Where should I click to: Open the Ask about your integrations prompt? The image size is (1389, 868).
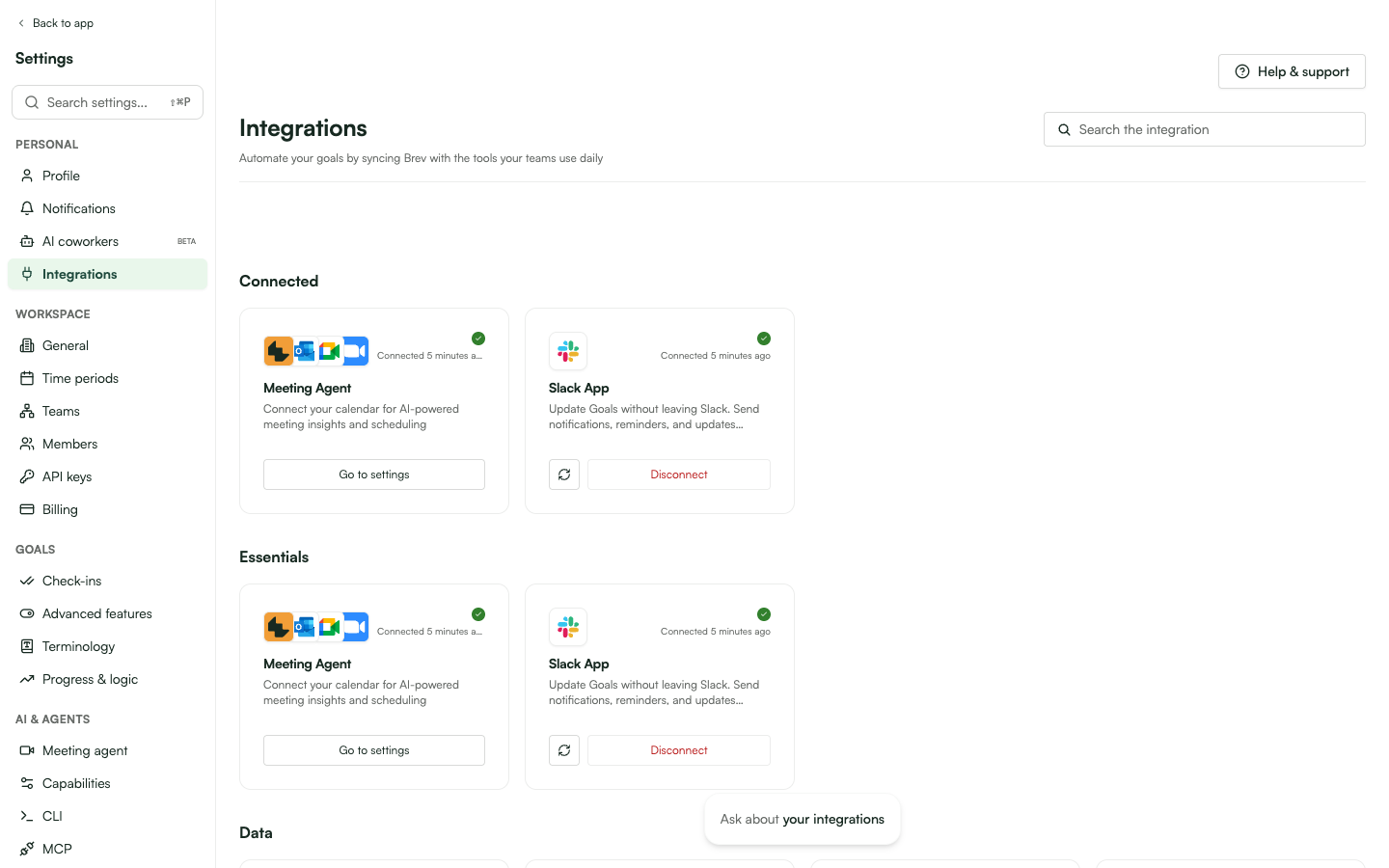click(803, 820)
